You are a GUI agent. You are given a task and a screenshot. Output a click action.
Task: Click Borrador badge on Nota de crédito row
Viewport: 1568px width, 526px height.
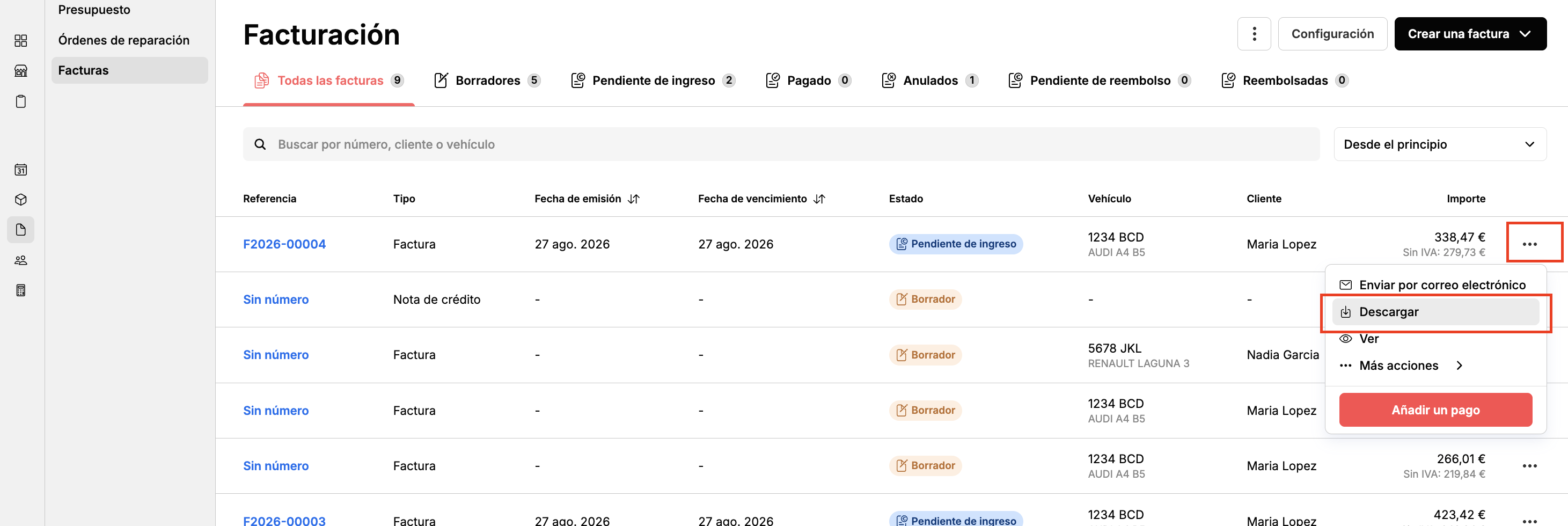coord(925,299)
